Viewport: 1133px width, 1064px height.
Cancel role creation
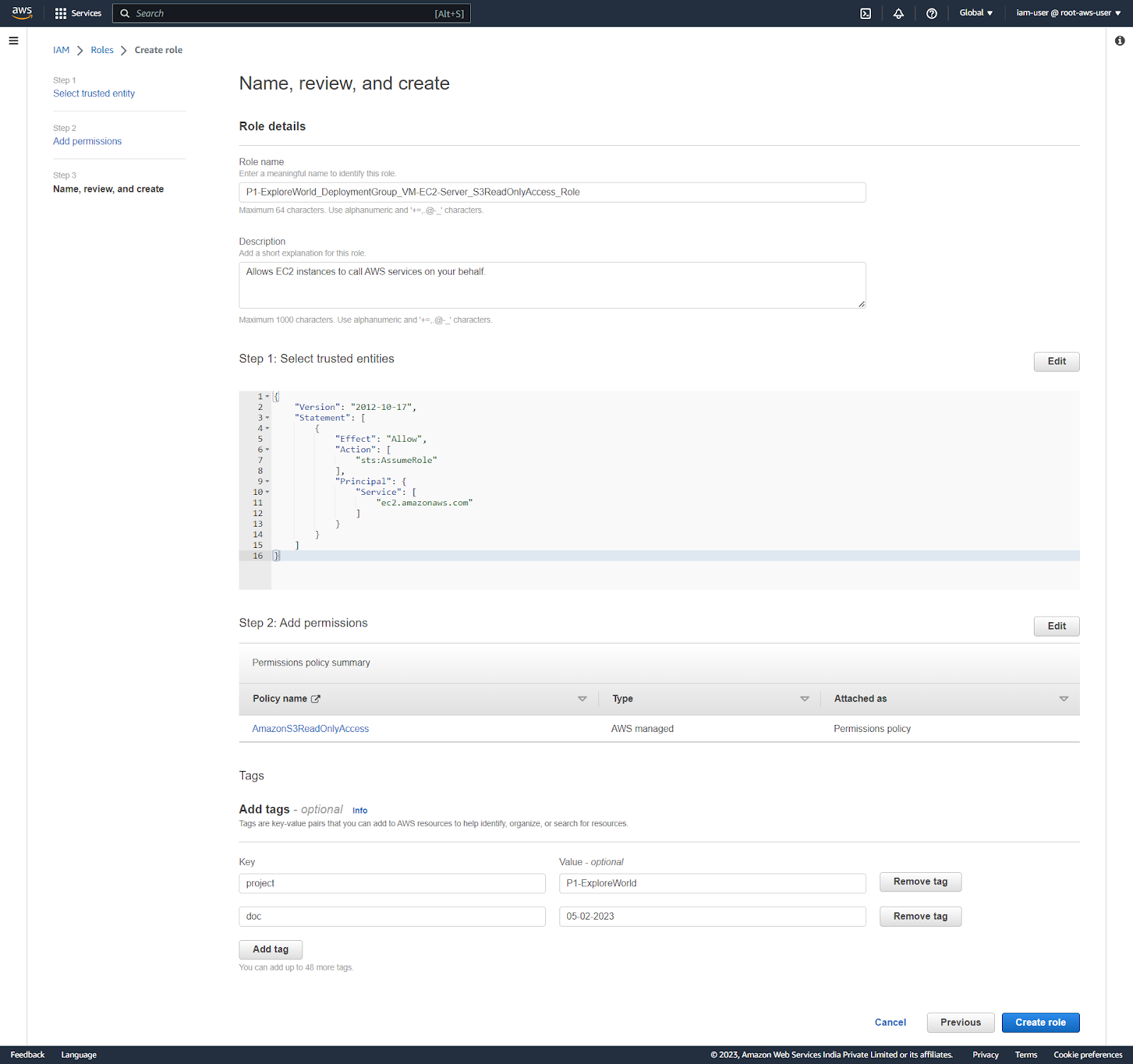click(x=890, y=1023)
